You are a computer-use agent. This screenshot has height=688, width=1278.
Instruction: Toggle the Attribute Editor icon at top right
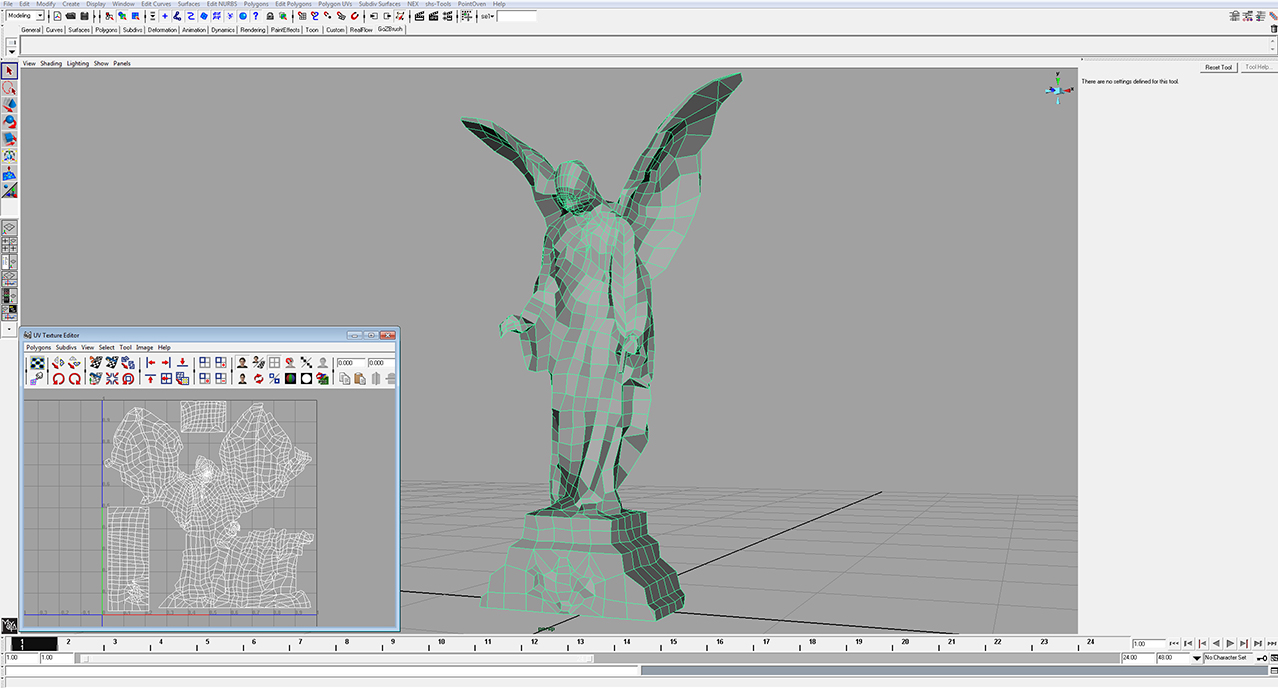point(1234,16)
